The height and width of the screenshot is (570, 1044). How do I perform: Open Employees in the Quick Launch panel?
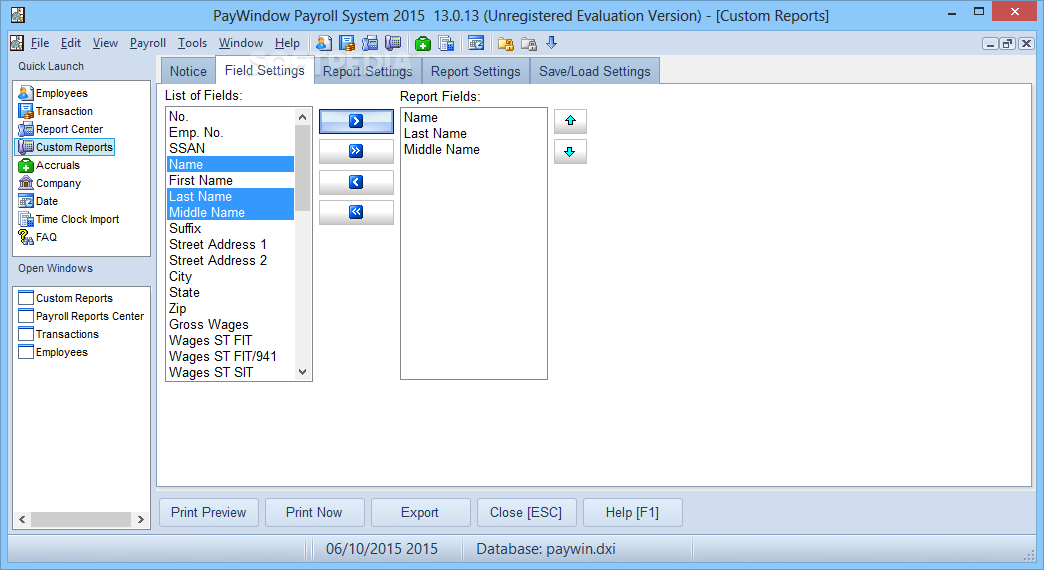(x=53, y=93)
